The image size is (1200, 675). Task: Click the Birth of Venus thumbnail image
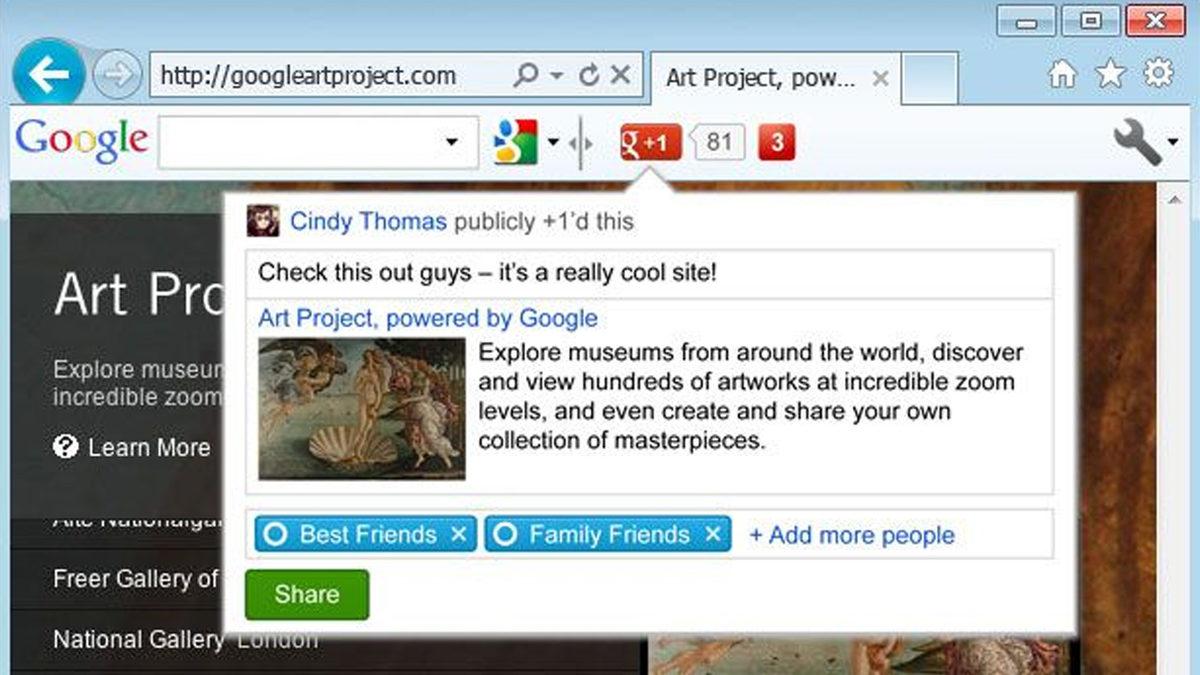point(361,408)
